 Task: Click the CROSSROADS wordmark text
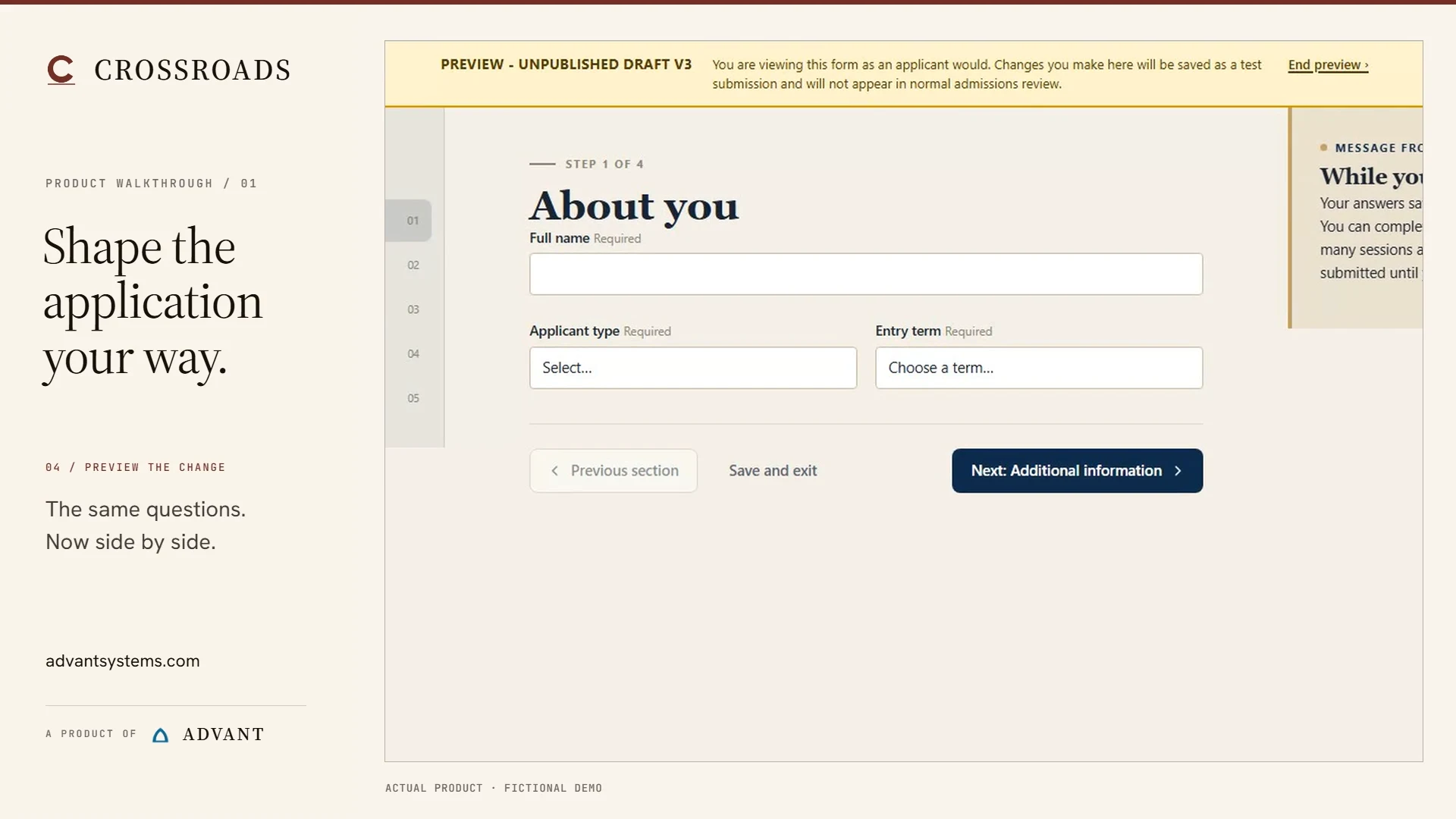coord(193,71)
